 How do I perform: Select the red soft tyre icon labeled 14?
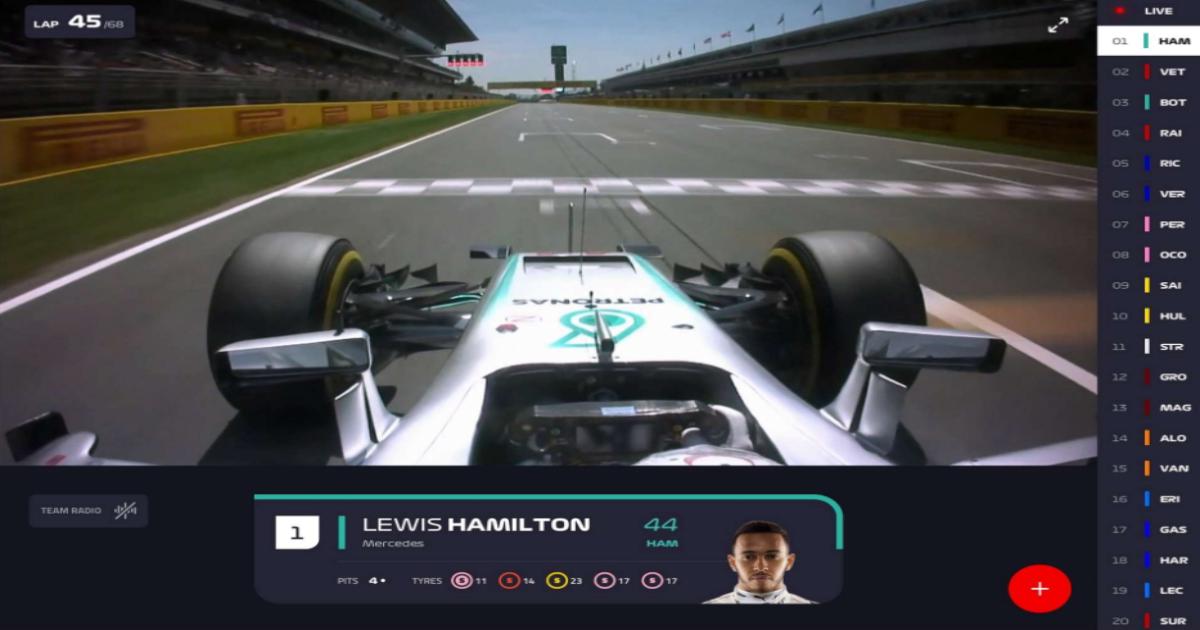[x=509, y=580]
